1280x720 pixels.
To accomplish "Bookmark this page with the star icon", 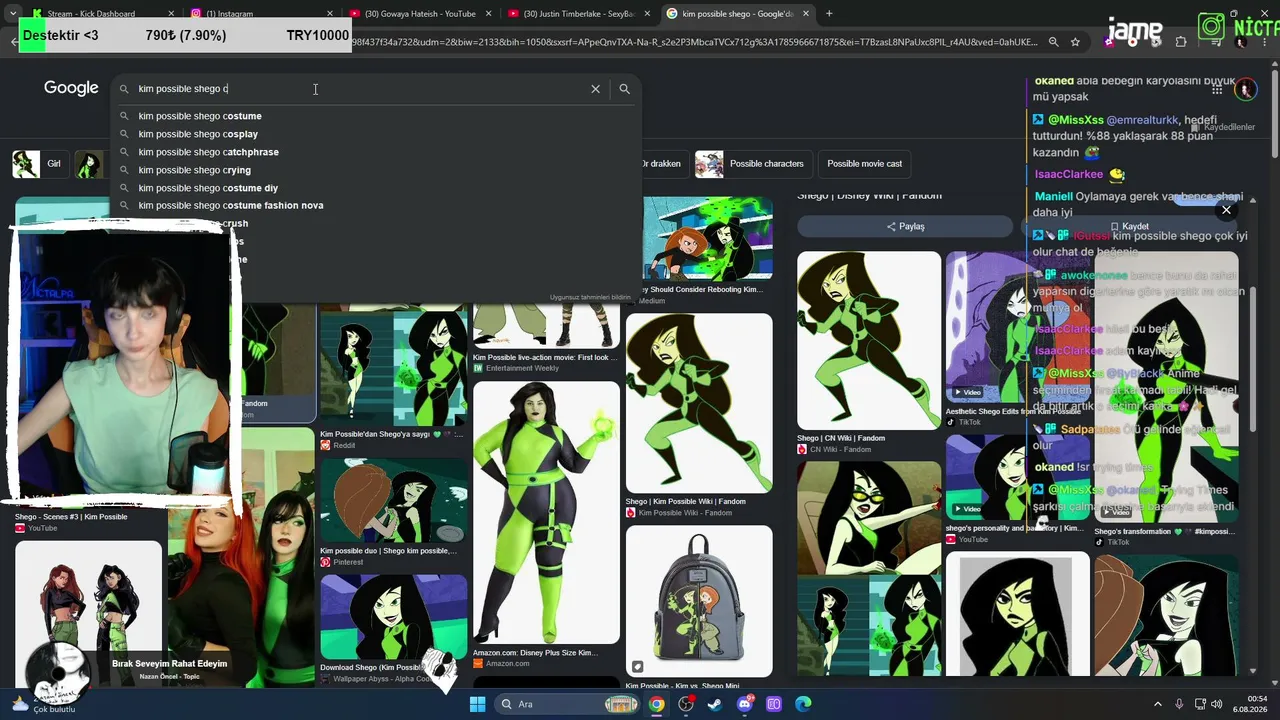I will [x=1075, y=42].
